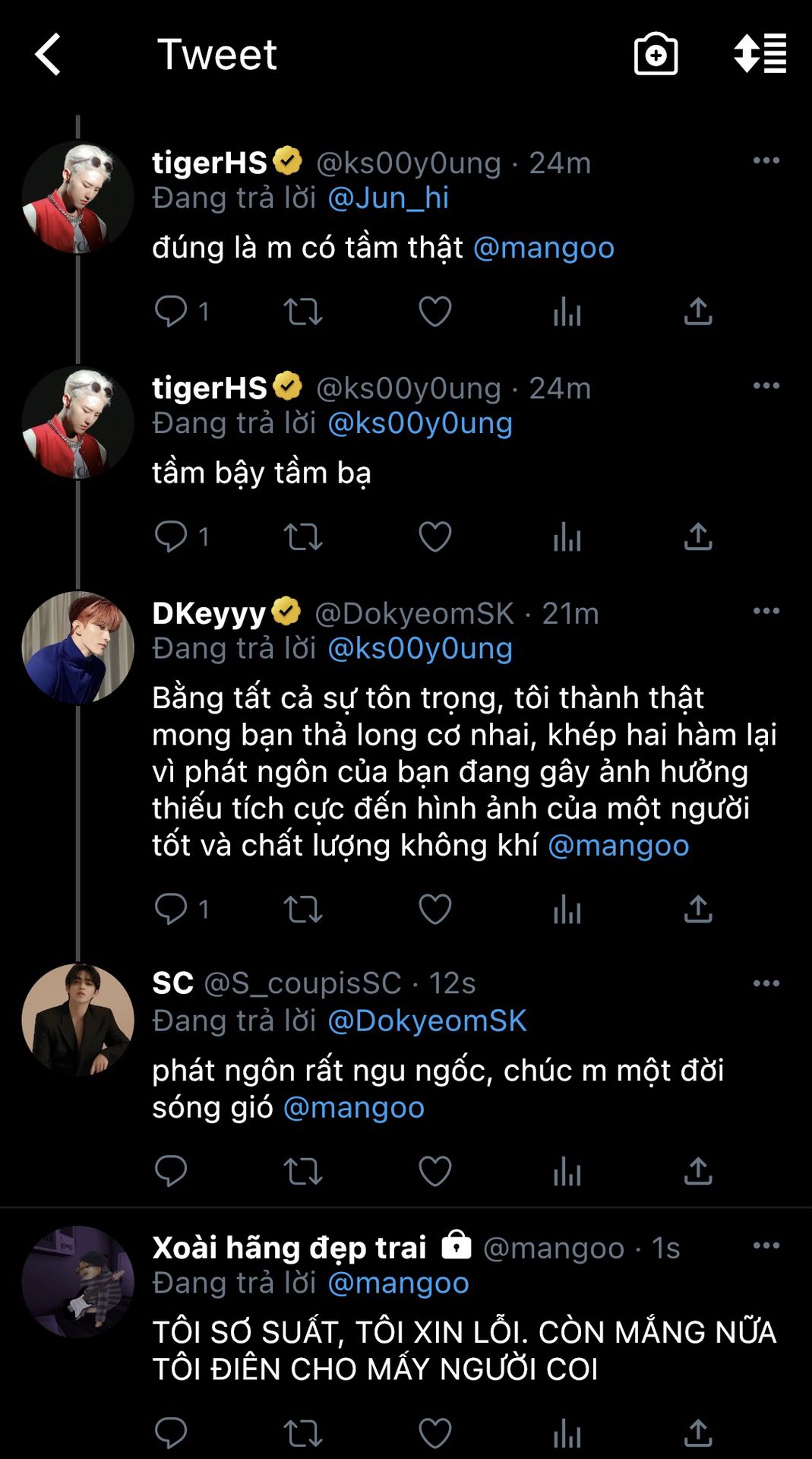The height and width of the screenshot is (1459, 812).
Task: Open more options on SC's tweet
Action: point(766,983)
